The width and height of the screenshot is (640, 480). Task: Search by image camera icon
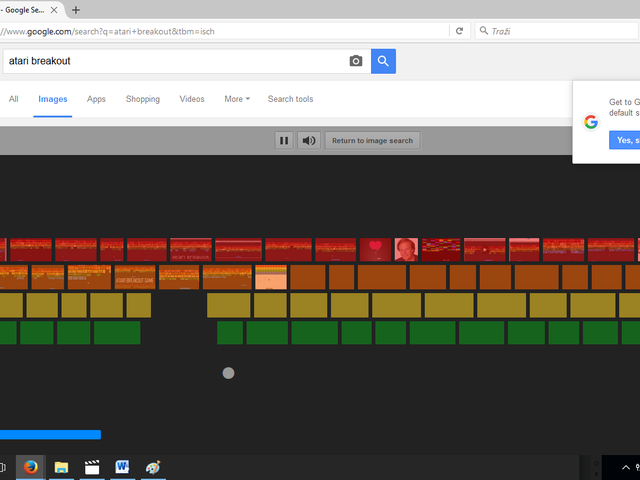coord(356,61)
